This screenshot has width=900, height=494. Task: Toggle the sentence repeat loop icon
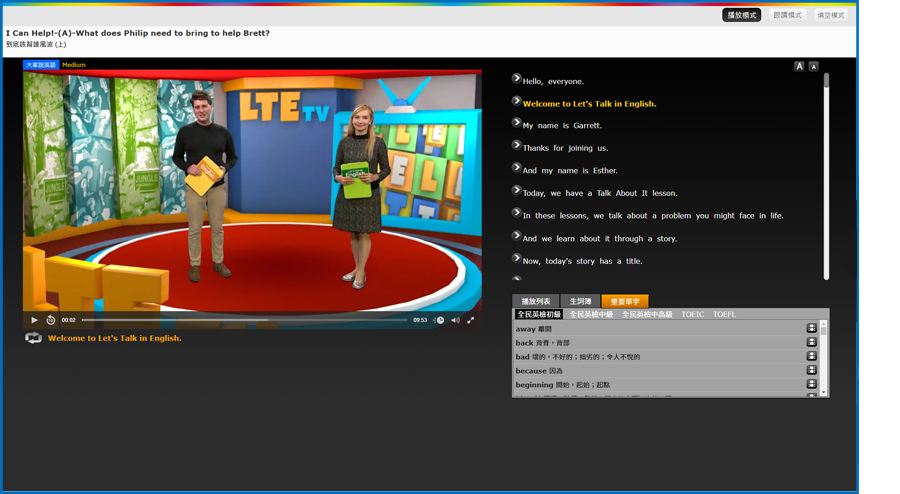click(33, 338)
